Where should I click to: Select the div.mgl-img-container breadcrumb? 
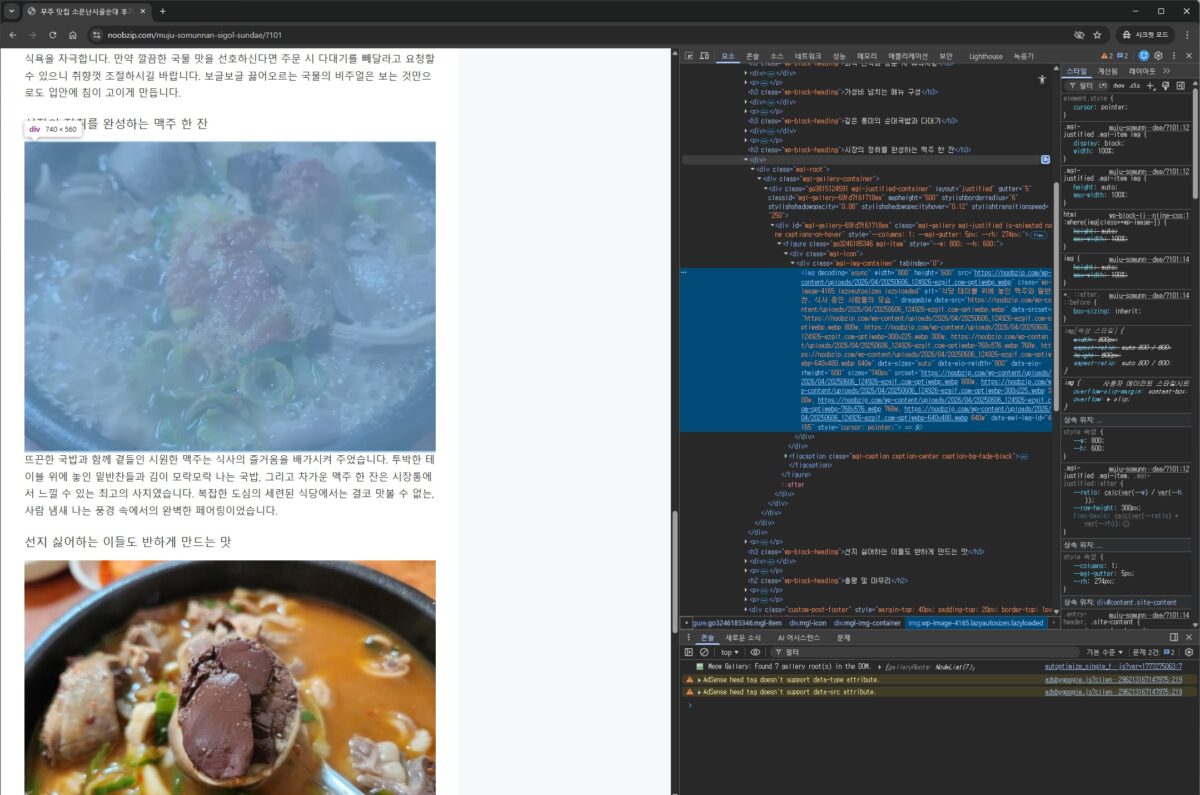867,622
